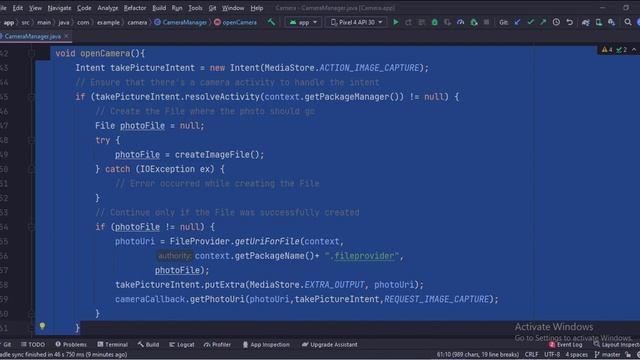Open the TODO tool window

point(33,344)
